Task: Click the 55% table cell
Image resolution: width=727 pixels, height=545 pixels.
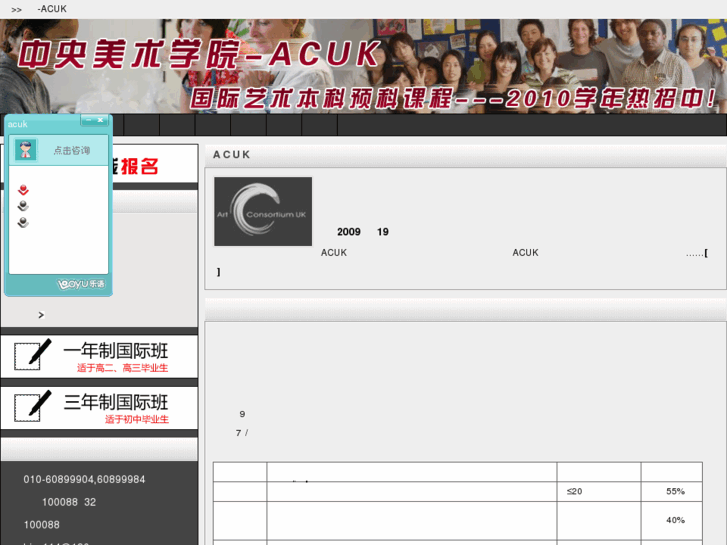Action: [x=672, y=491]
